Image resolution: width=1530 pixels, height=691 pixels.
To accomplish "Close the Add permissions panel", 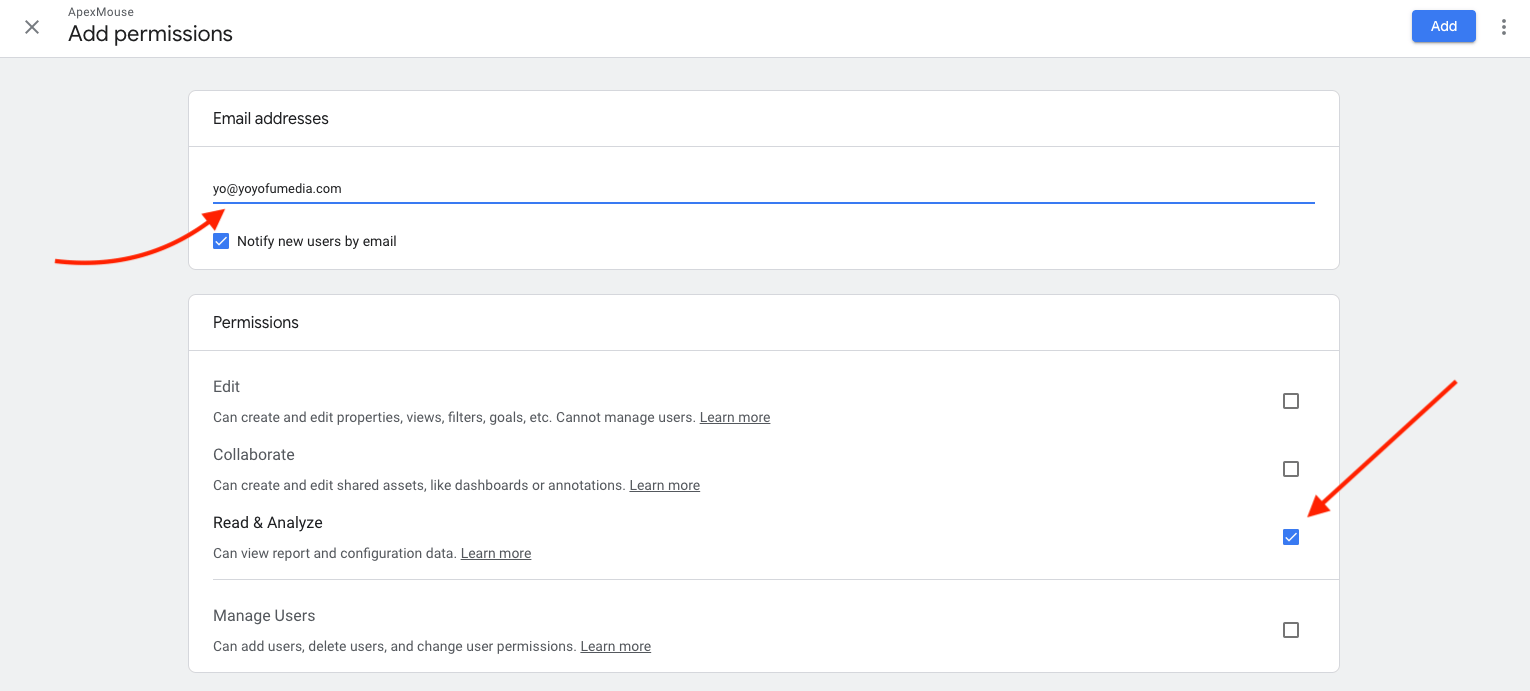I will [x=31, y=27].
